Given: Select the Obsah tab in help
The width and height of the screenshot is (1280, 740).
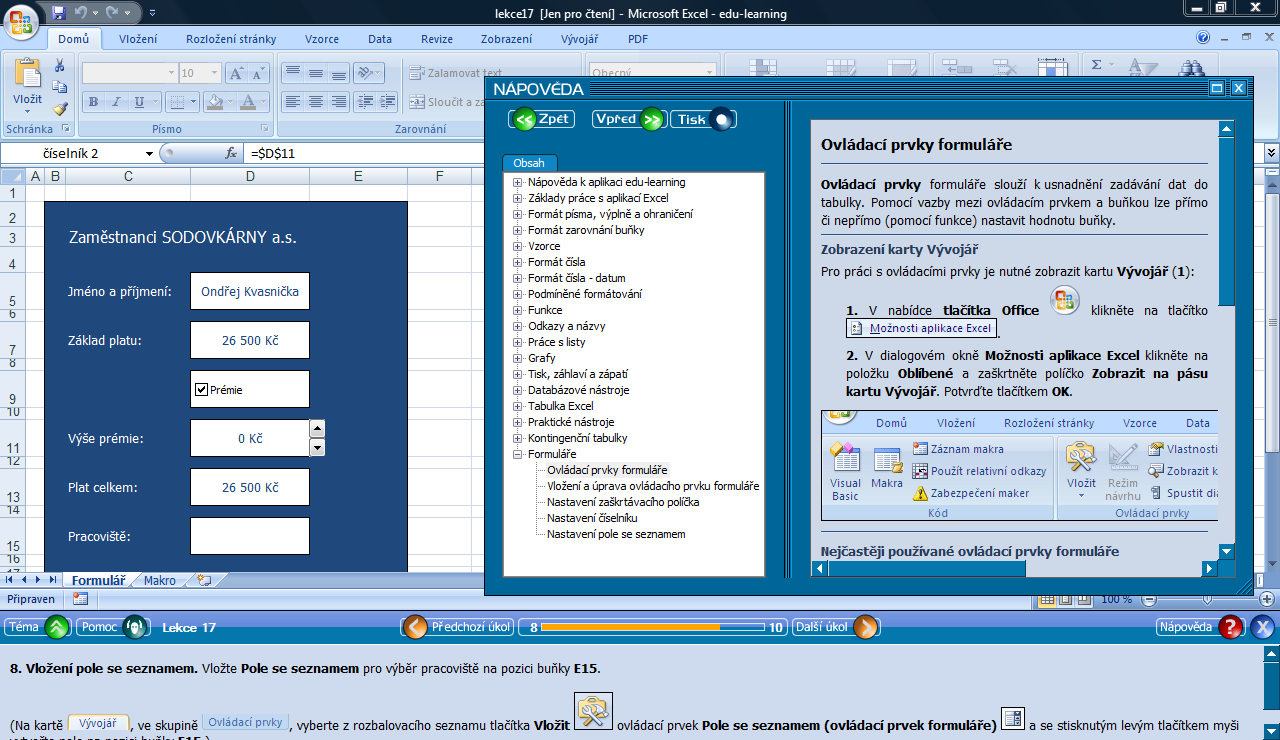Looking at the screenshot, I should 529,163.
